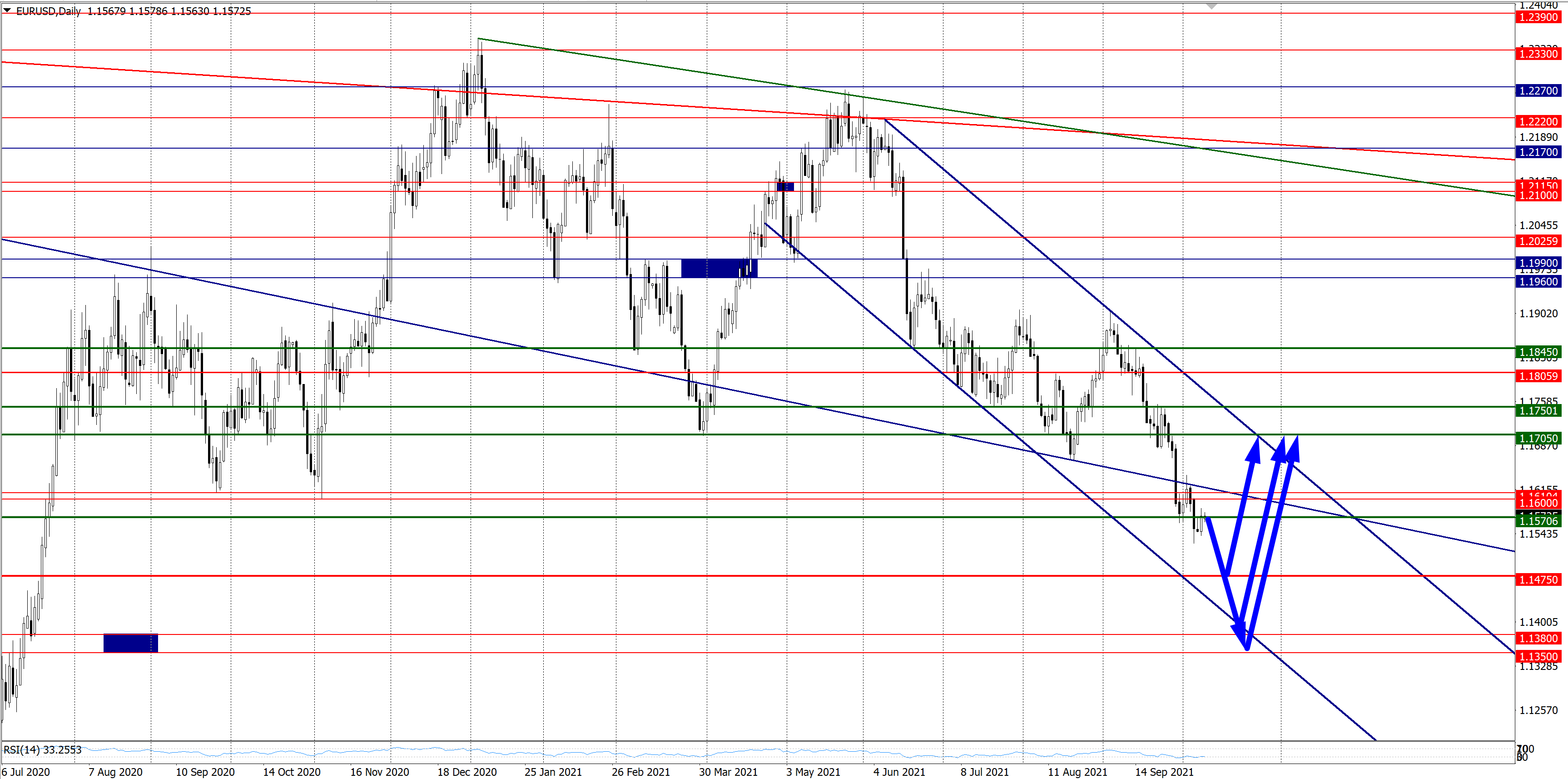Click the 6 Jul 2020 date label
The height and width of the screenshot is (779, 1568).
pos(25,772)
